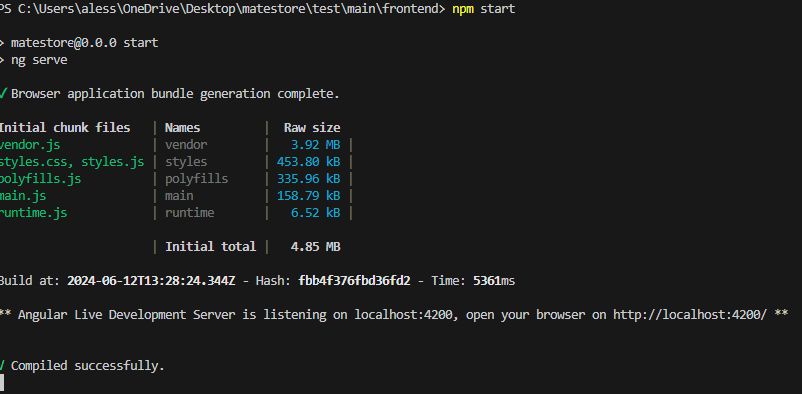Select the vendor.js file name
Screen dimensions: 802x394
coord(30,145)
